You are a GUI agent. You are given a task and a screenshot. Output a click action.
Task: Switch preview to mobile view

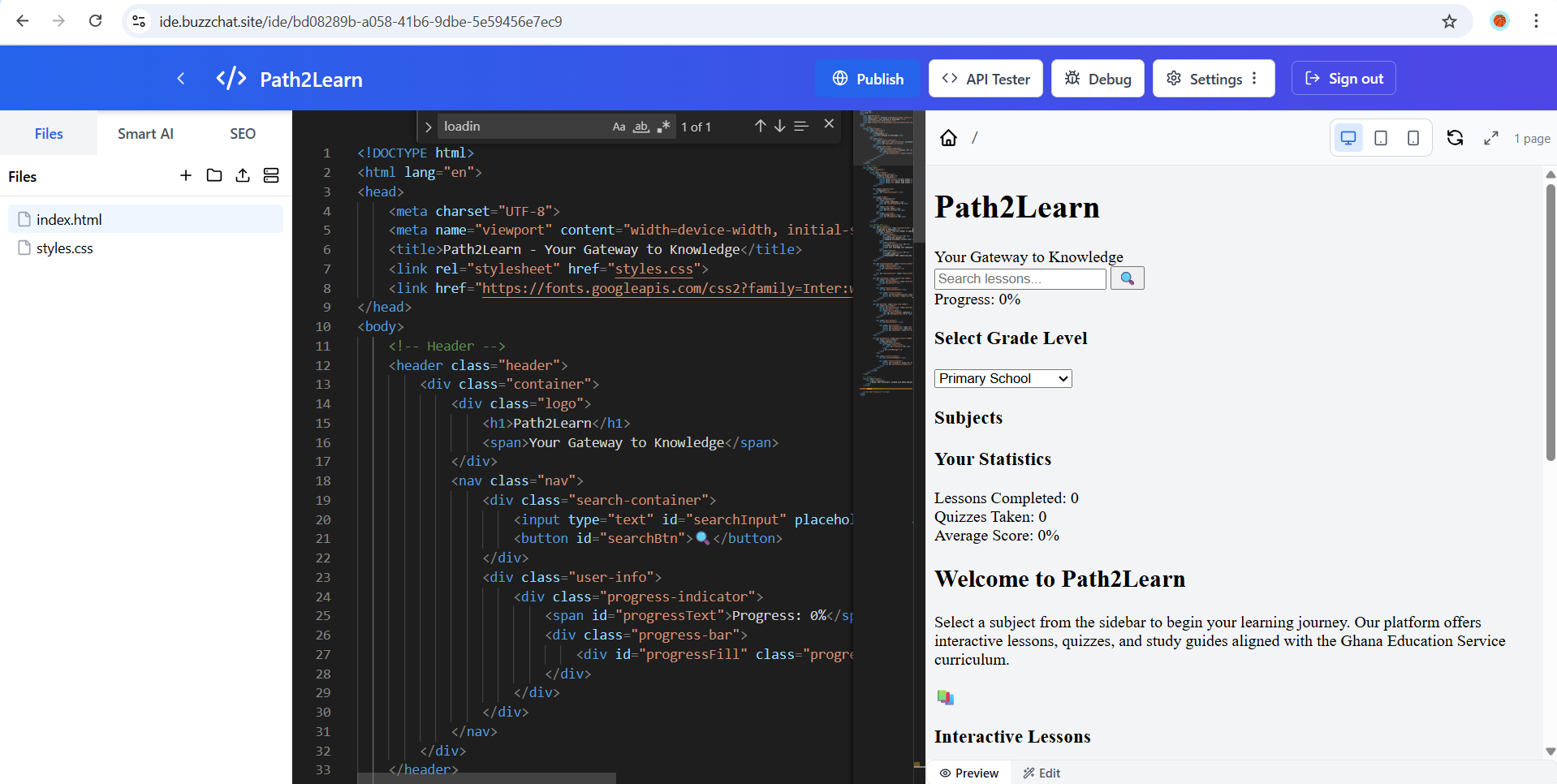click(x=1413, y=138)
